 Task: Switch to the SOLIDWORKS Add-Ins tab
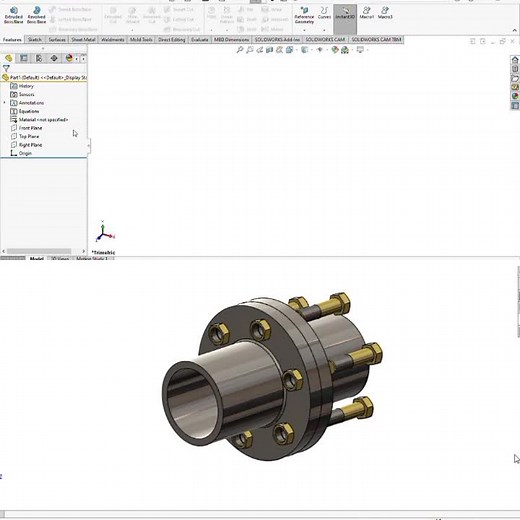277,40
